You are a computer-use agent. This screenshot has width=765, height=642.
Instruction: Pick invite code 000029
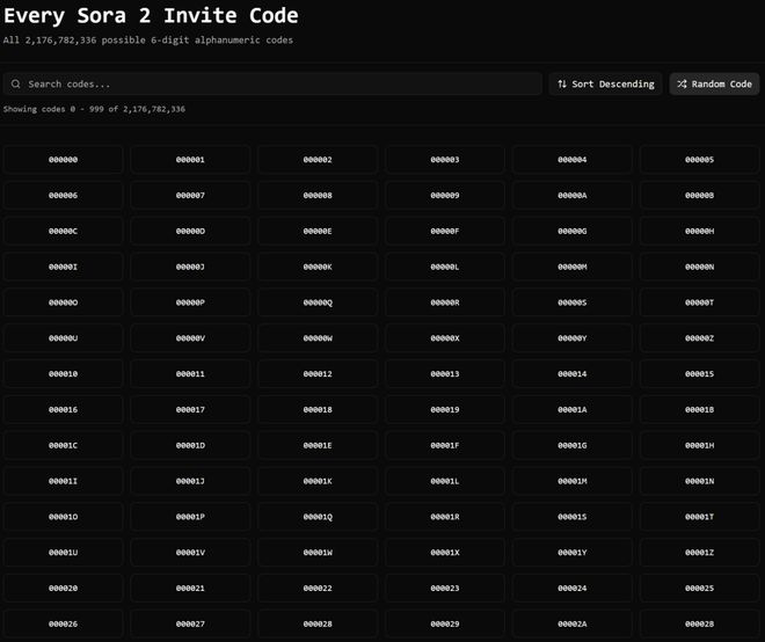point(445,624)
